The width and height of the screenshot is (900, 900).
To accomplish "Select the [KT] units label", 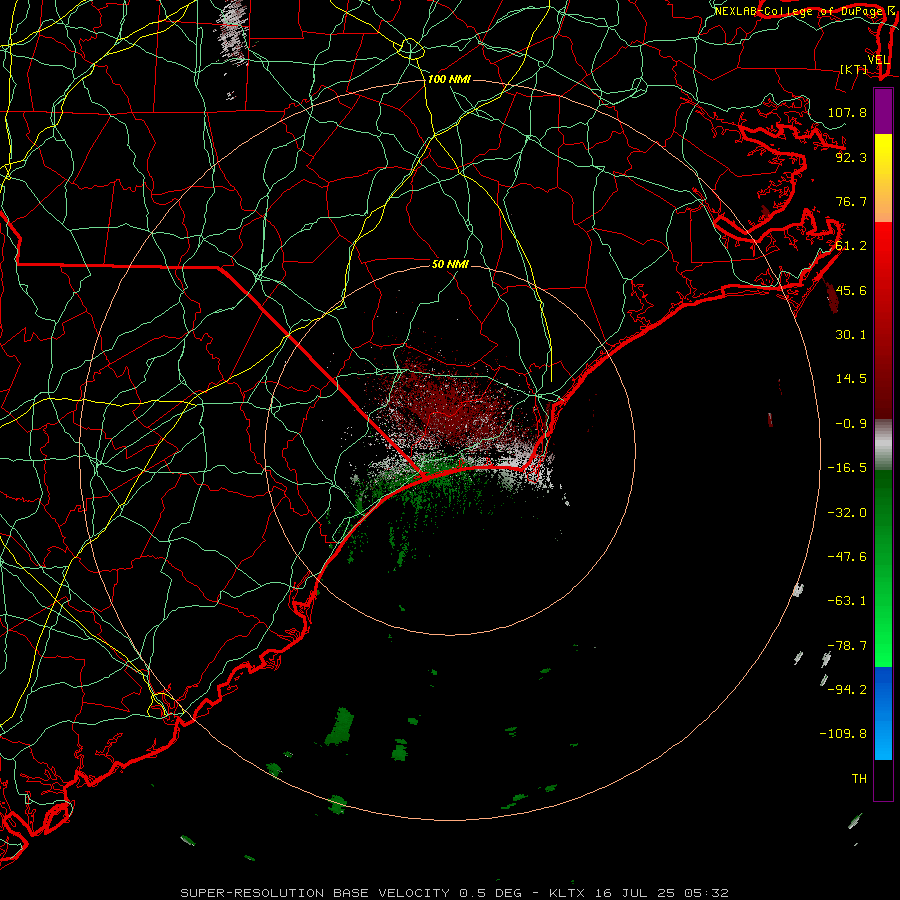I will point(854,69).
